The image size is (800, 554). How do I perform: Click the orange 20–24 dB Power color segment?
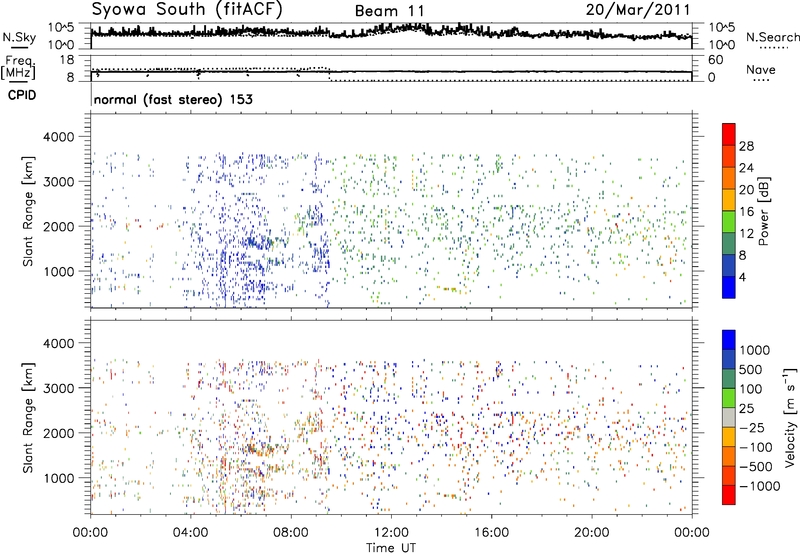(729, 178)
